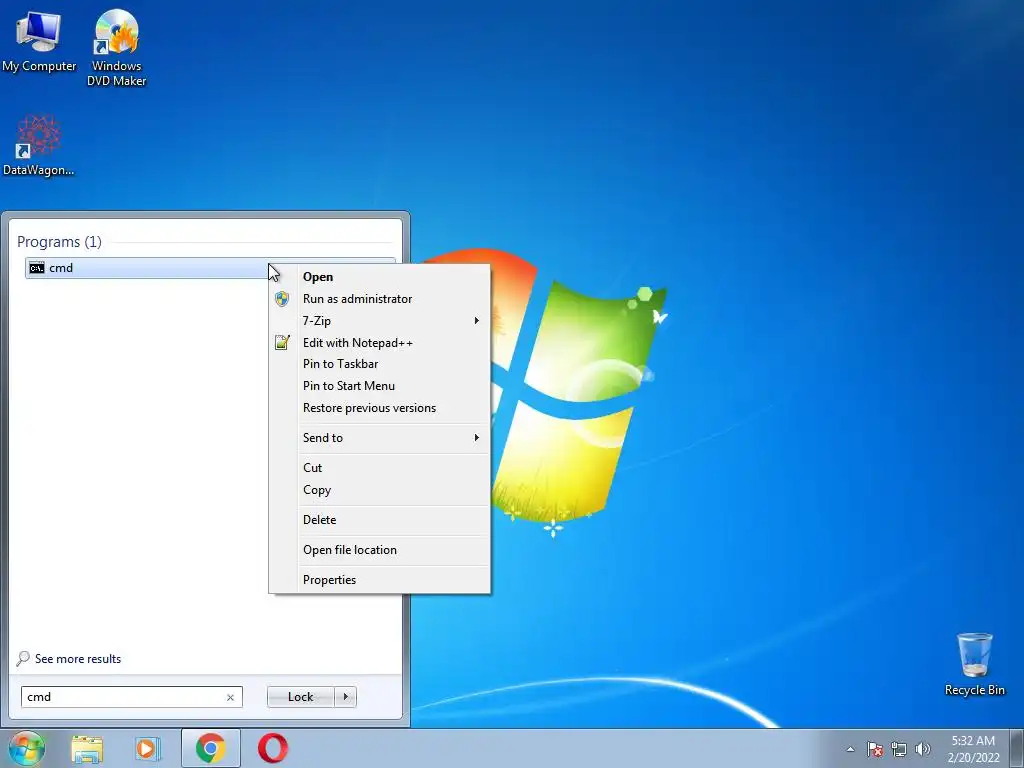
Task: Choose Pin to Start Menu
Action: click(379, 386)
